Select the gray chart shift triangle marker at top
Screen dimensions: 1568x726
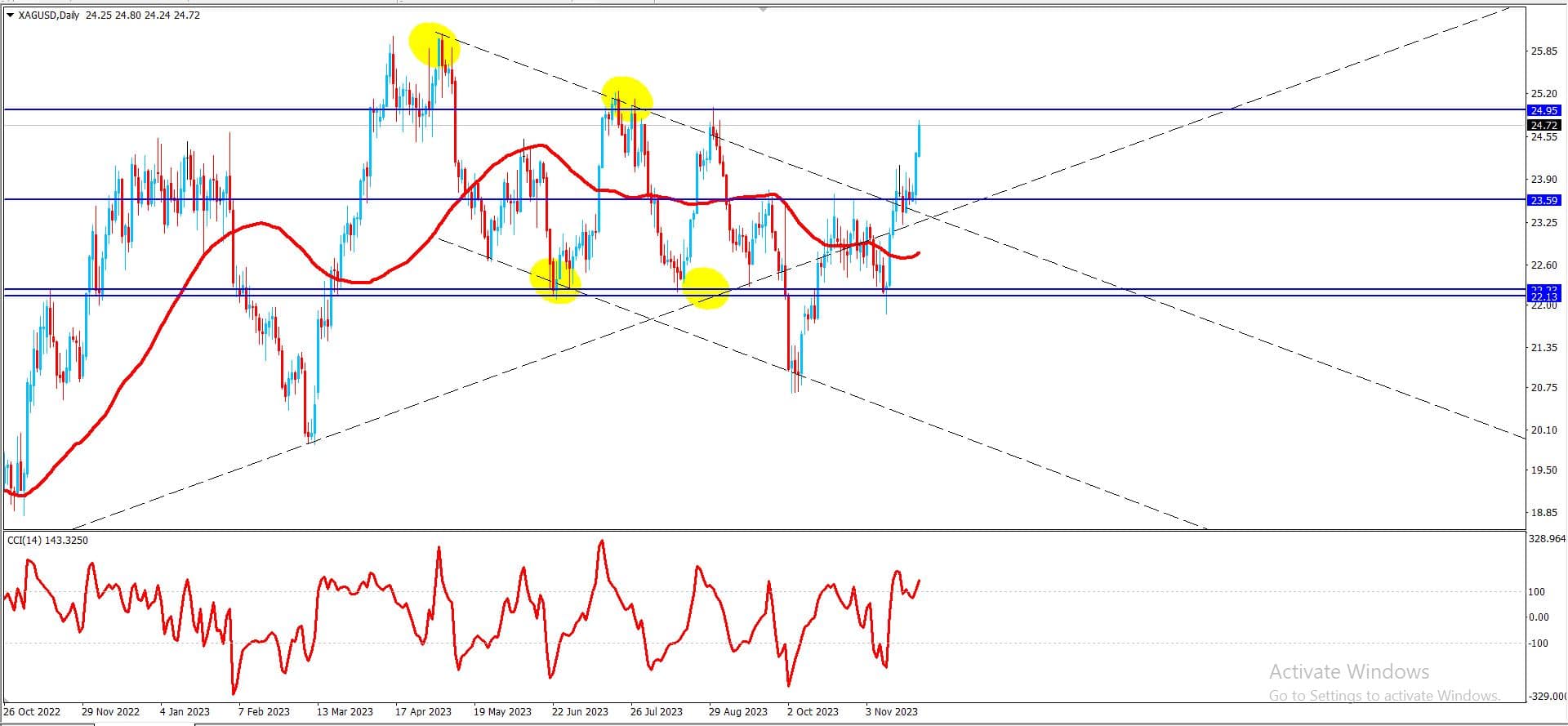(x=763, y=9)
